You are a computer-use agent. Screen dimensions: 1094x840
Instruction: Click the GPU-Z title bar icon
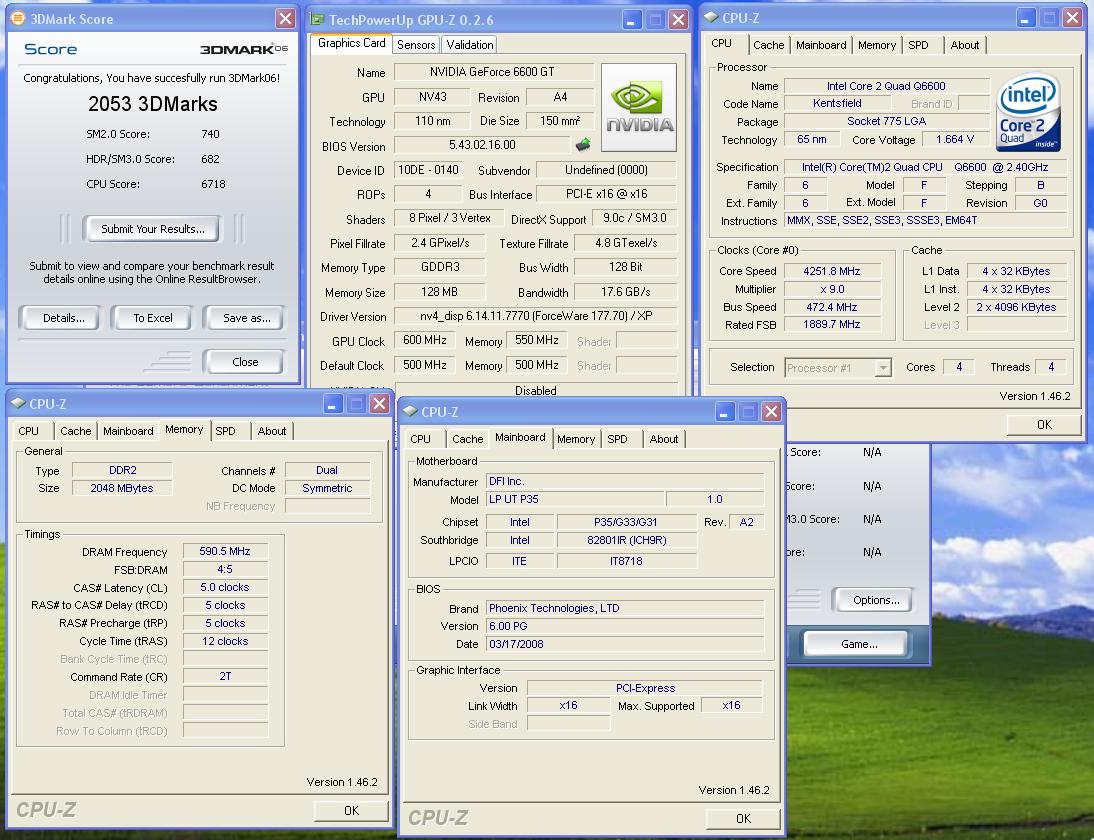[x=317, y=20]
